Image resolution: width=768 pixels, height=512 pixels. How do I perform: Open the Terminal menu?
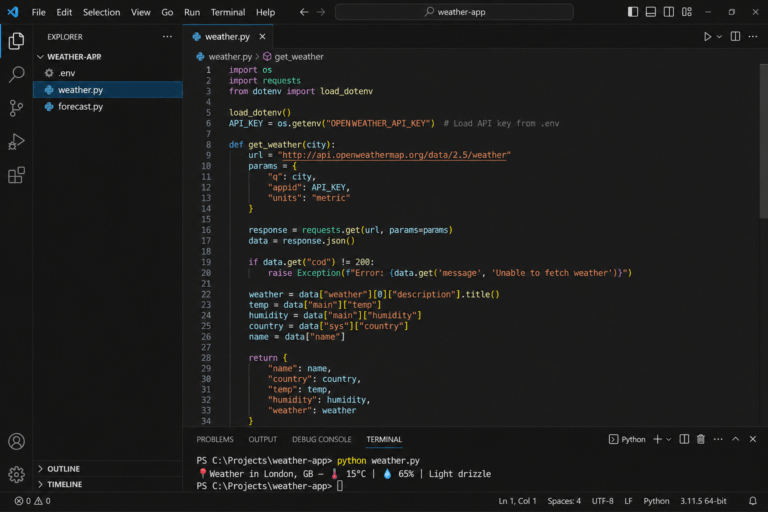coord(228,12)
